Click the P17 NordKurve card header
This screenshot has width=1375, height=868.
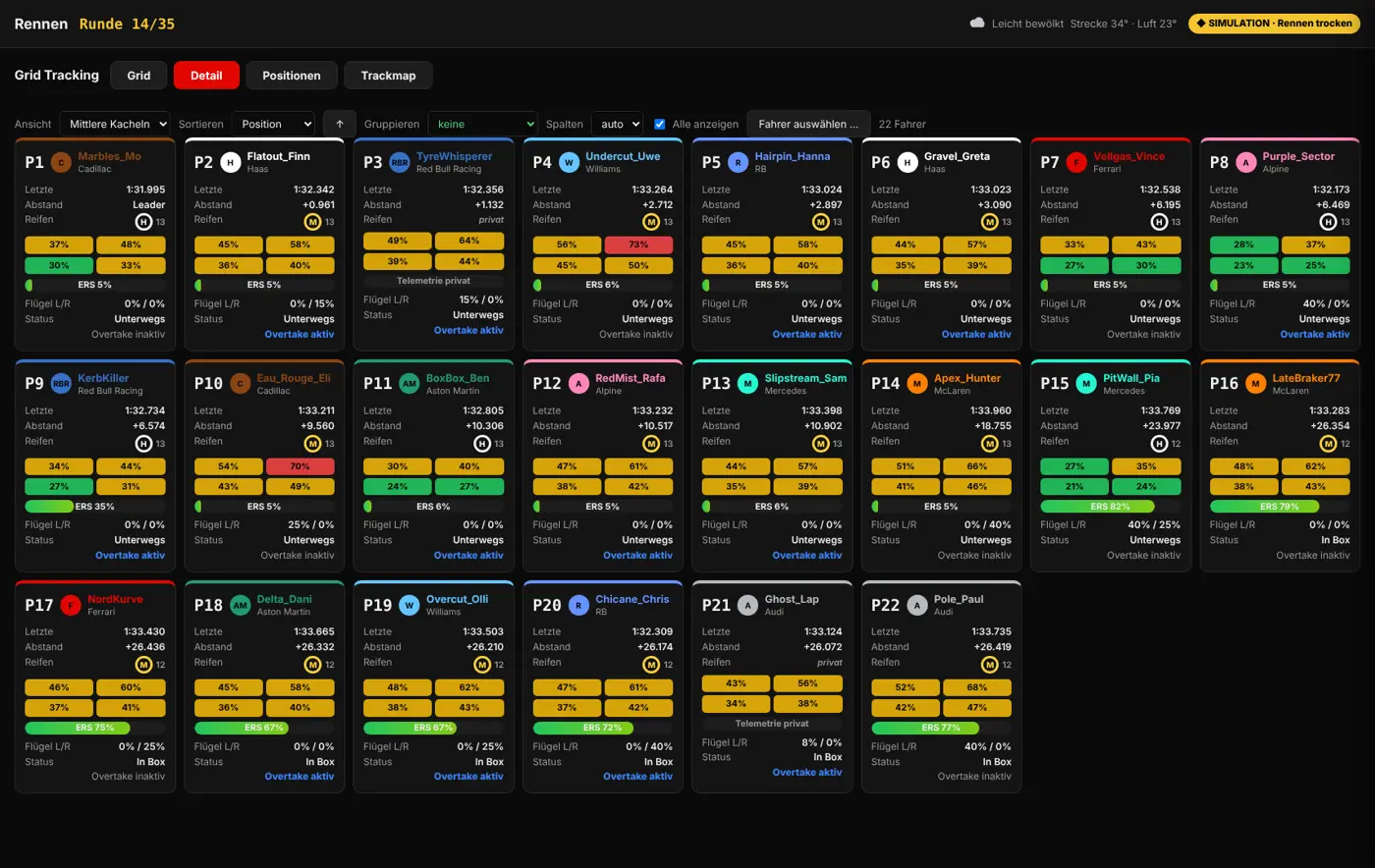[95, 605]
